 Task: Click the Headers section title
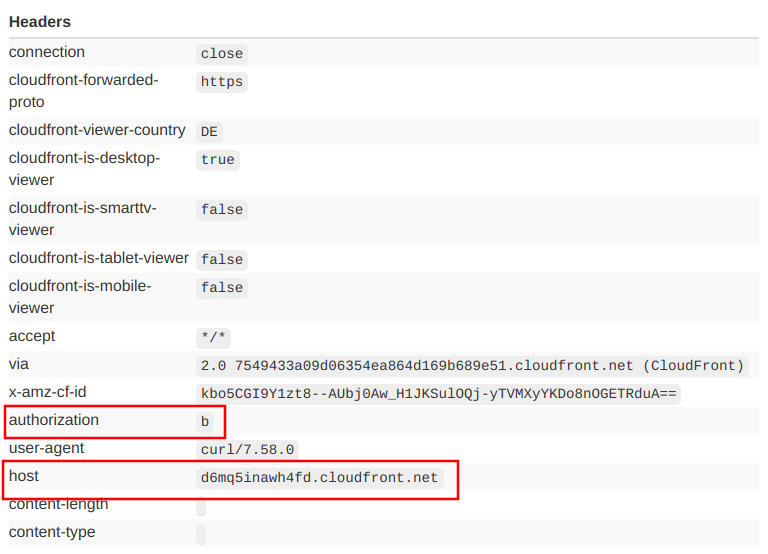40,21
